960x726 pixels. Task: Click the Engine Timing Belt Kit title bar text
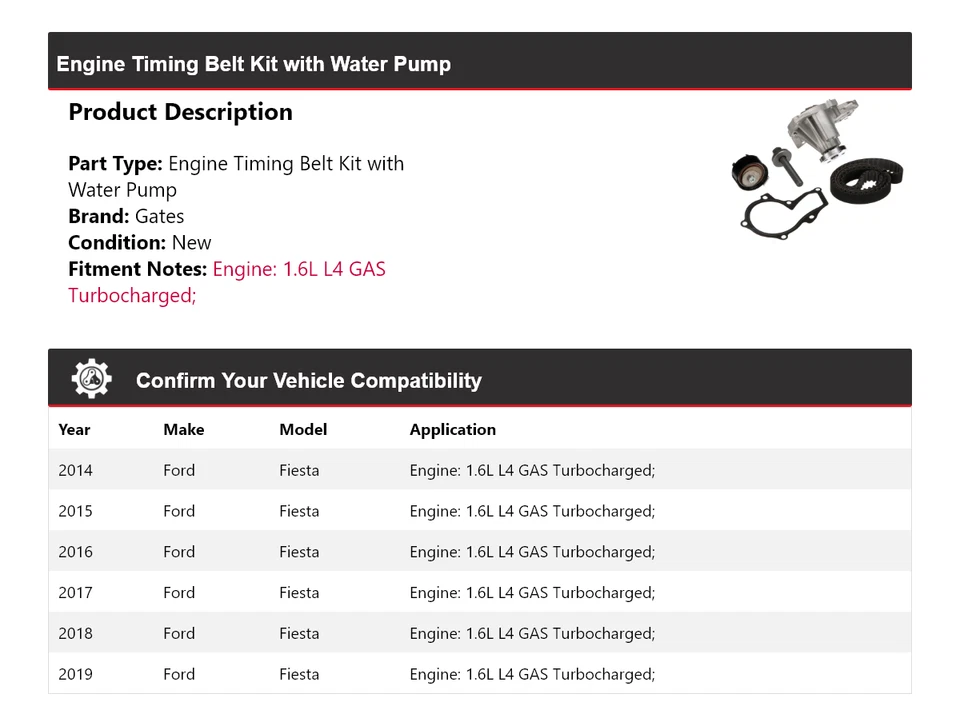click(254, 64)
